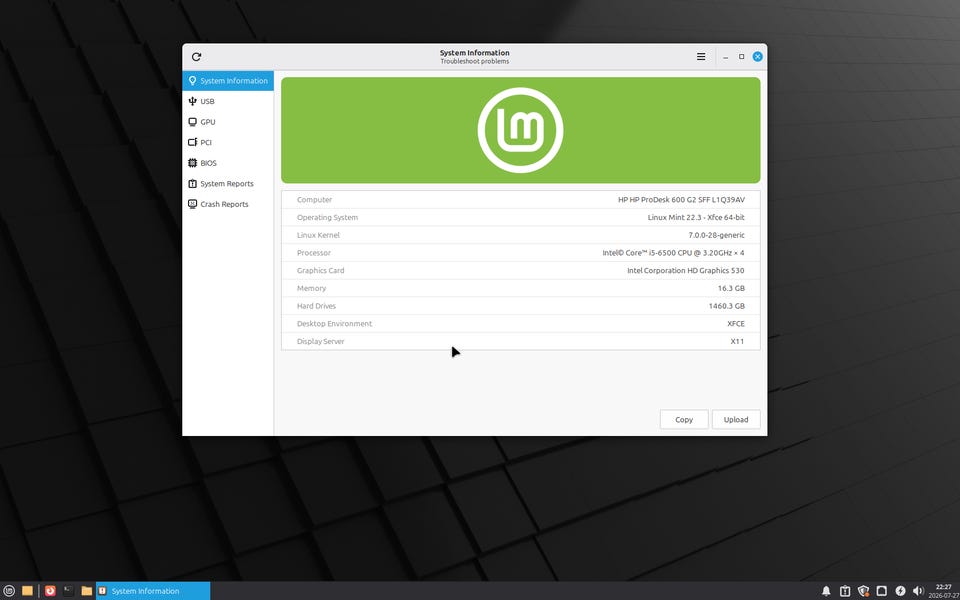This screenshot has height=600, width=960.
Task: Open the update manager shield icon
Action: click(x=863, y=591)
